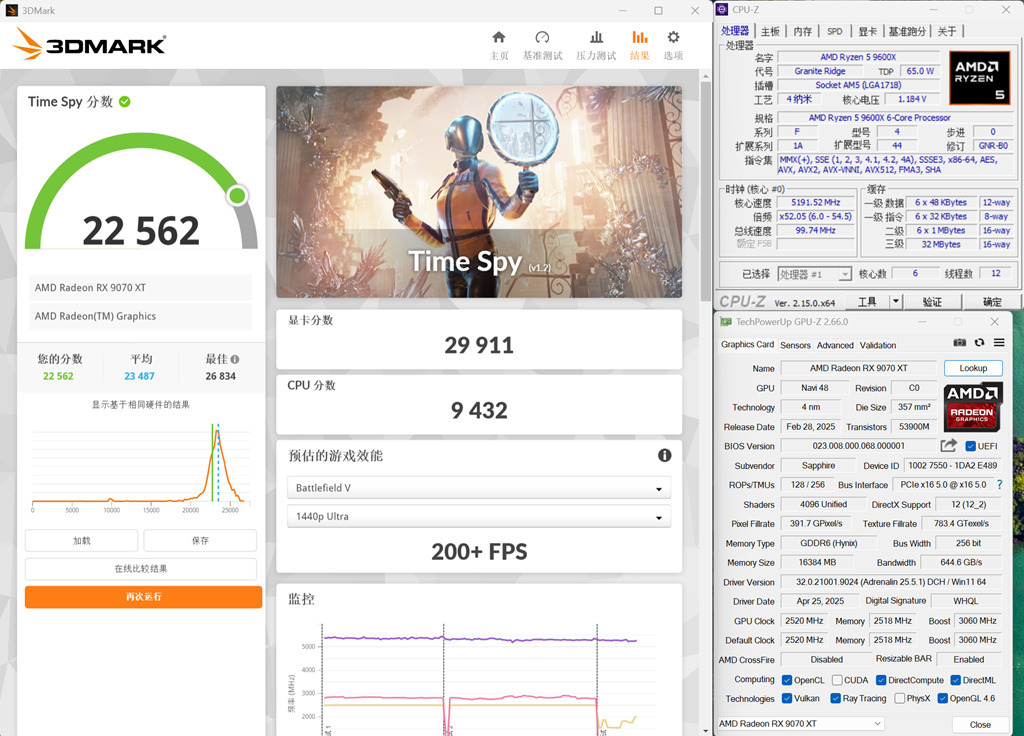1024x736 pixels.
Task: Toggle the OpenCL checkbox
Action: click(787, 680)
